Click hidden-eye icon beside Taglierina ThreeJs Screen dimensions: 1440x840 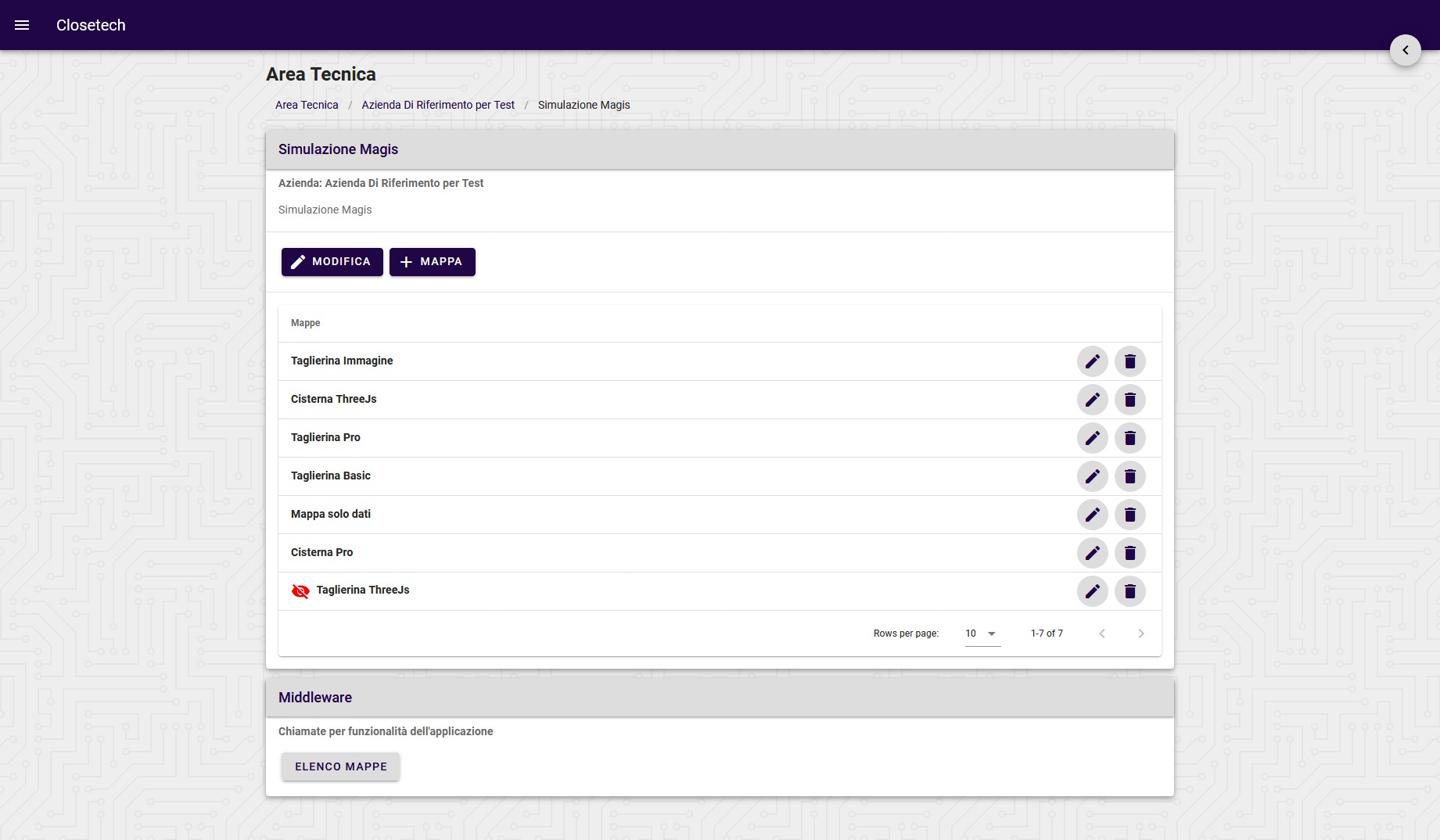[300, 591]
